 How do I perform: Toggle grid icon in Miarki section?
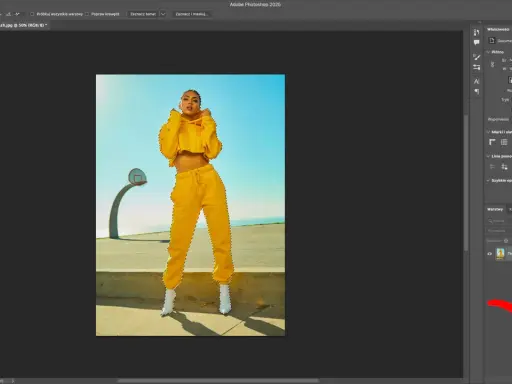[x=504, y=142]
